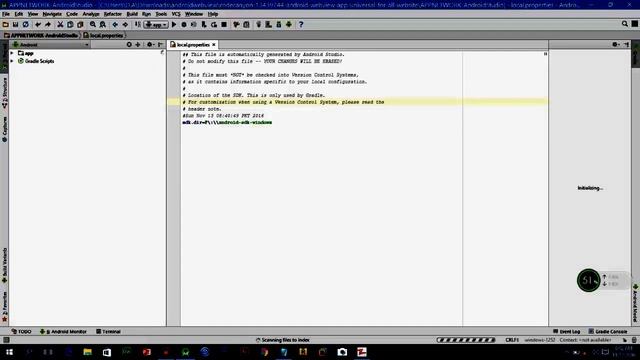
Task: Click the Replace icon in toolbar
Action: (103, 24)
